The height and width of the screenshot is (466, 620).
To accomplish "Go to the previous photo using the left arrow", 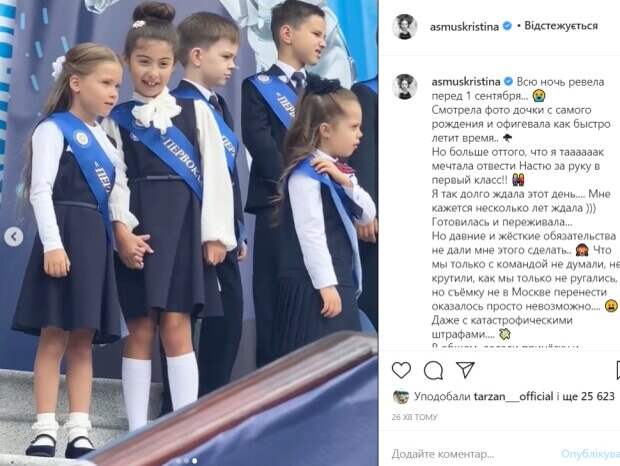I will tap(14, 237).
